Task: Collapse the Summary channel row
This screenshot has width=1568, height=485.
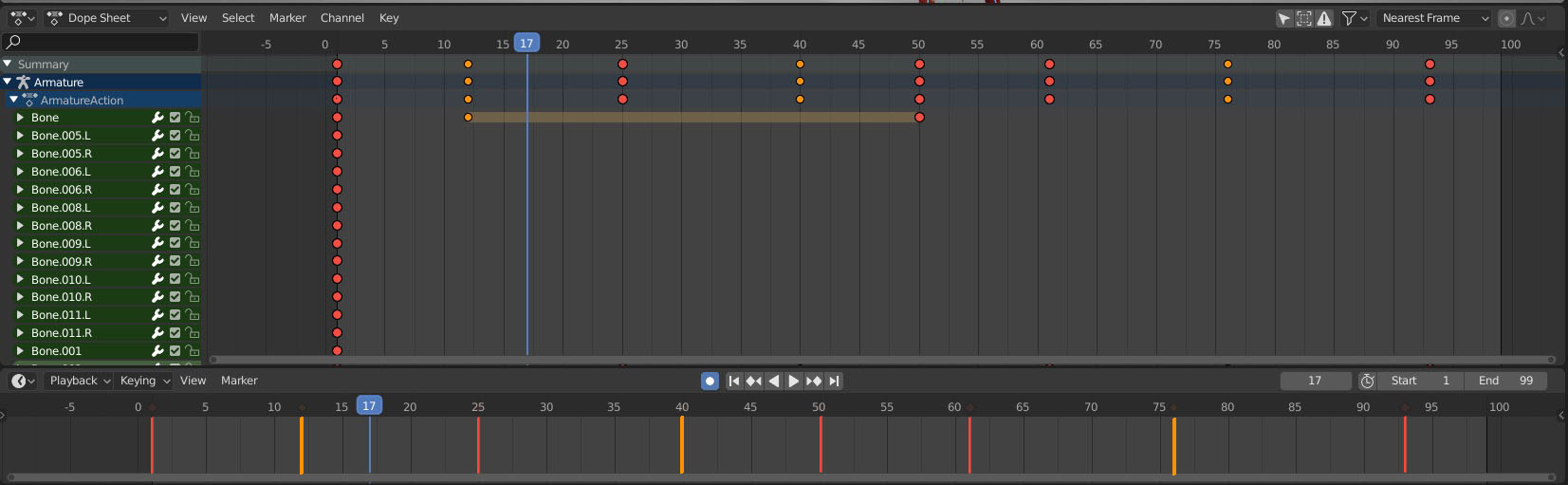Action: pyautogui.click(x=8, y=64)
